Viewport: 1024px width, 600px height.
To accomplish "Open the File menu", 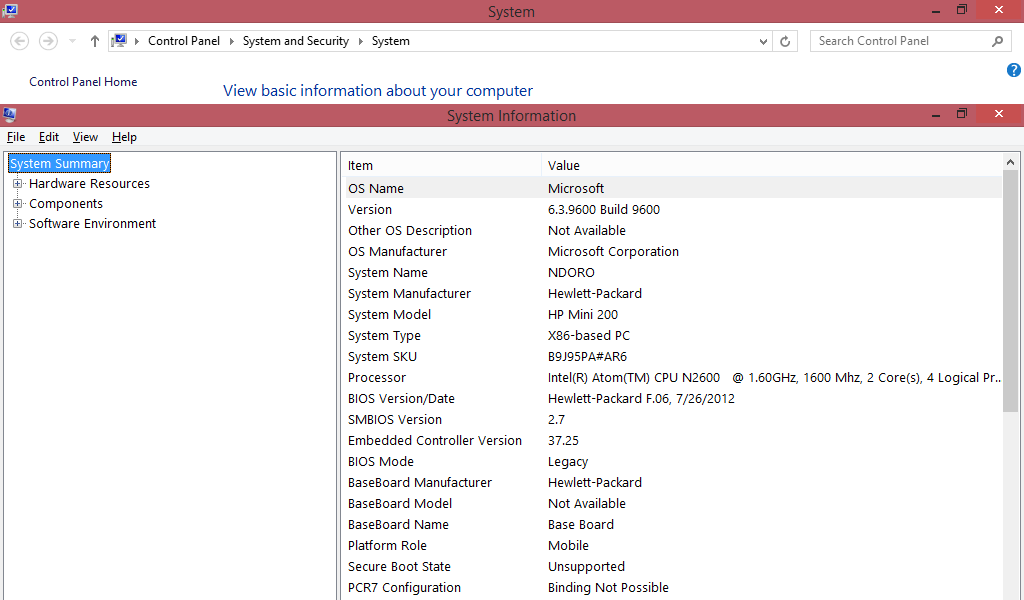I will (x=15, y=137).
